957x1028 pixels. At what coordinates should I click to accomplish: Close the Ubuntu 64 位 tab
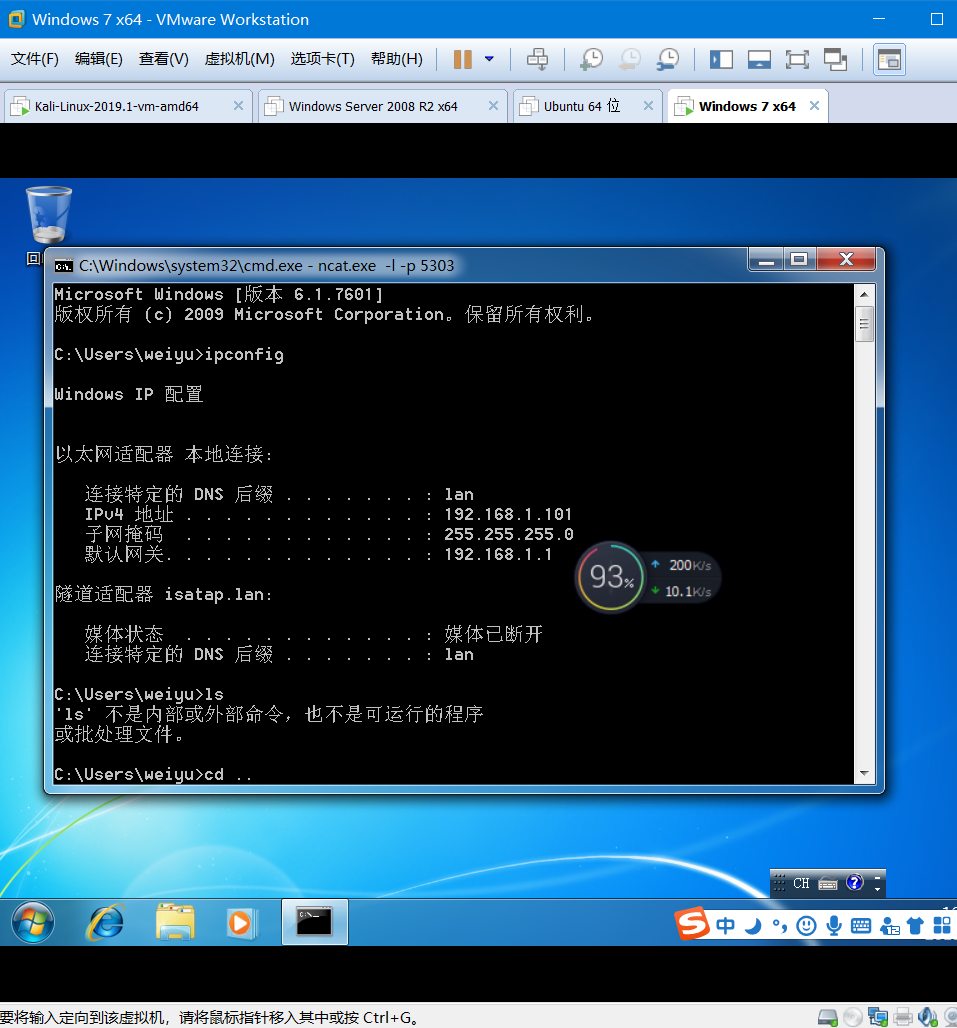click(648, 106)
